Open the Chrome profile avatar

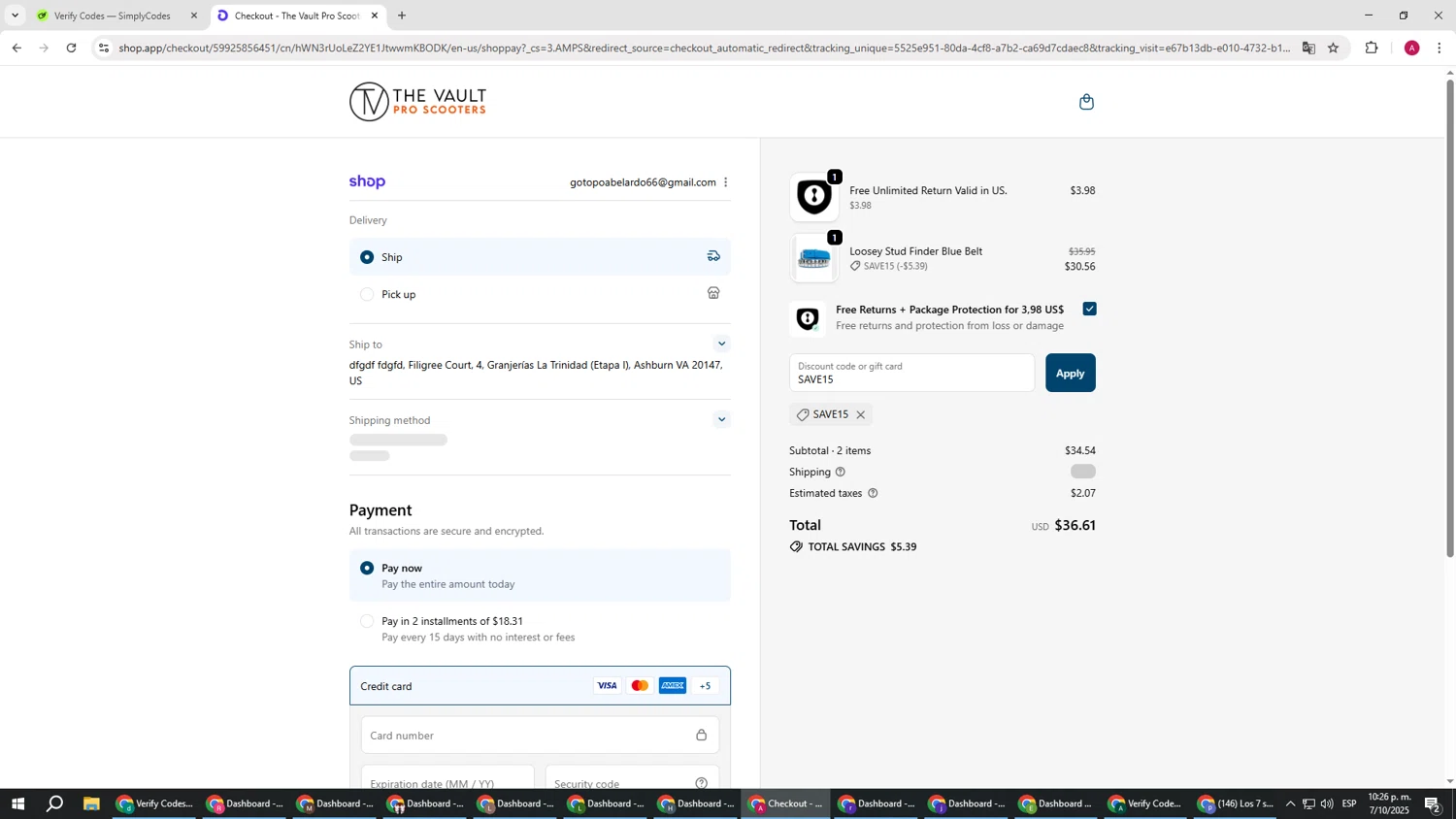click(1411, 48)
